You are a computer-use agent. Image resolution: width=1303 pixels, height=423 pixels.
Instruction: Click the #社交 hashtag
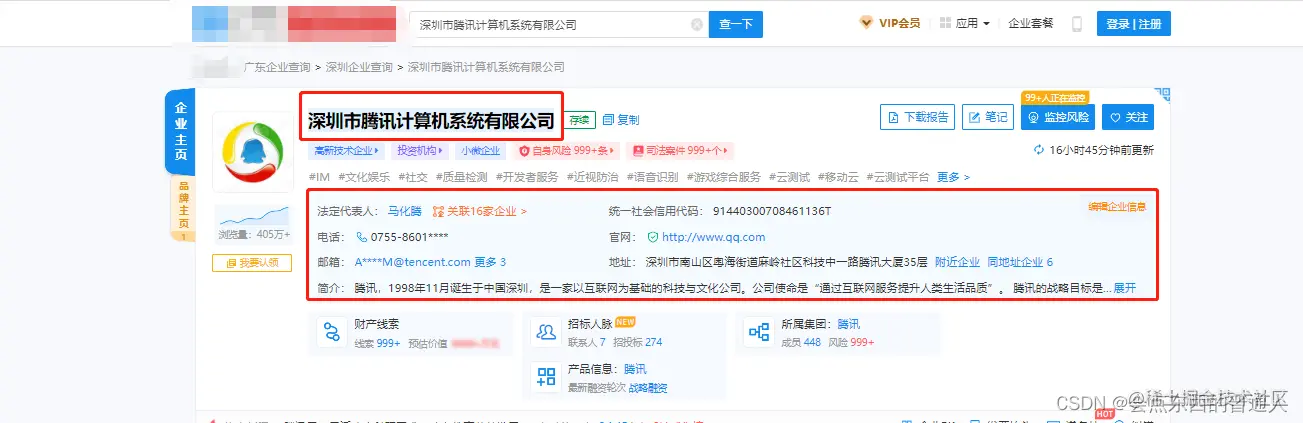(413, 177)
